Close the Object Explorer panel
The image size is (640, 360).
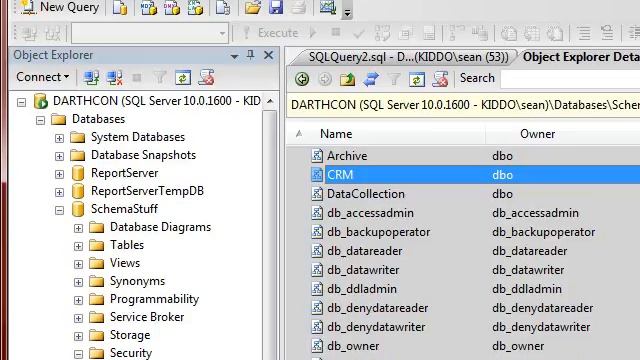pos(269,55)
